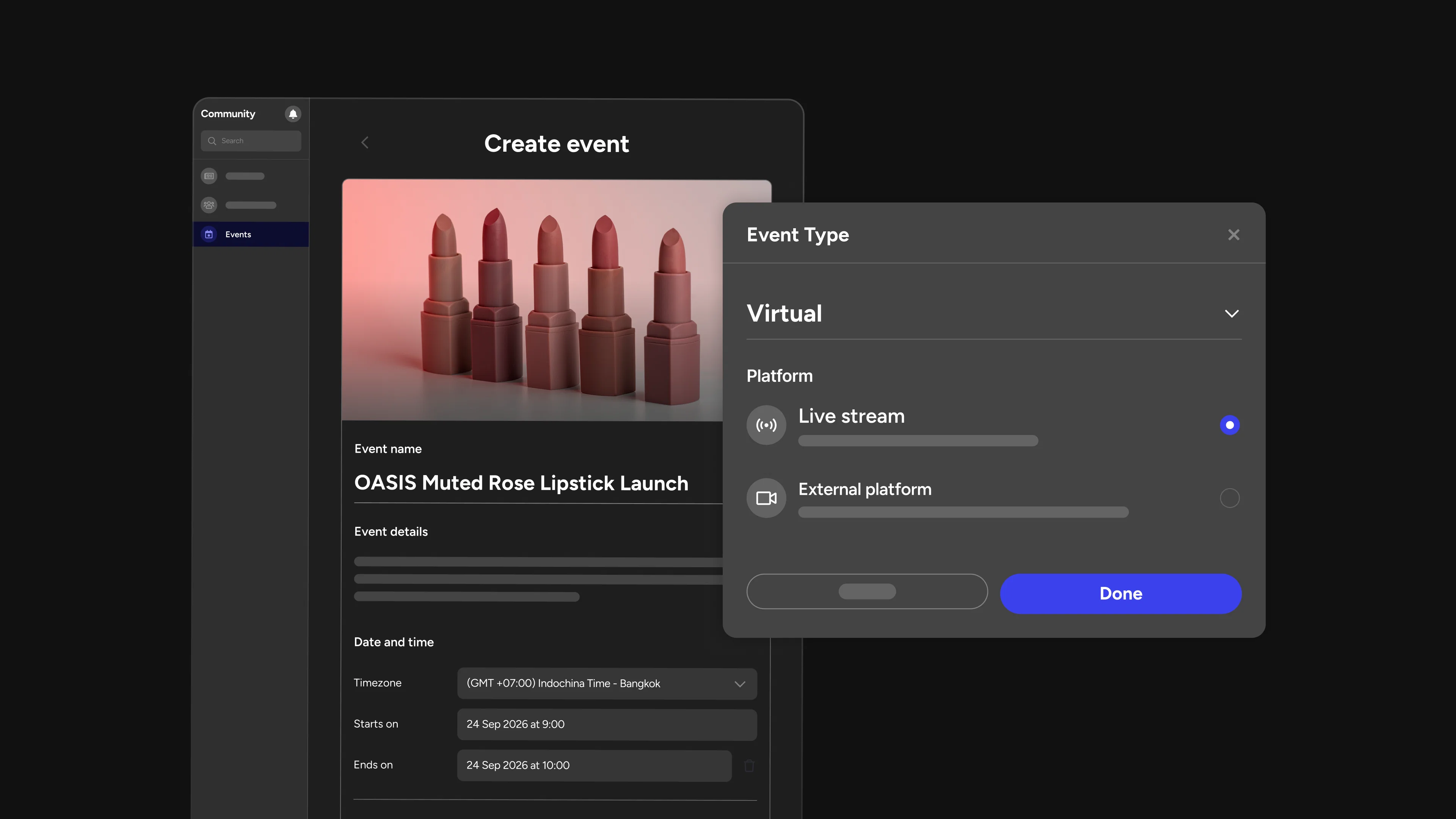The height and width of the screenshot is (819, 1456).
Task: Delete end date with trash icon
Action: point(749,765)
